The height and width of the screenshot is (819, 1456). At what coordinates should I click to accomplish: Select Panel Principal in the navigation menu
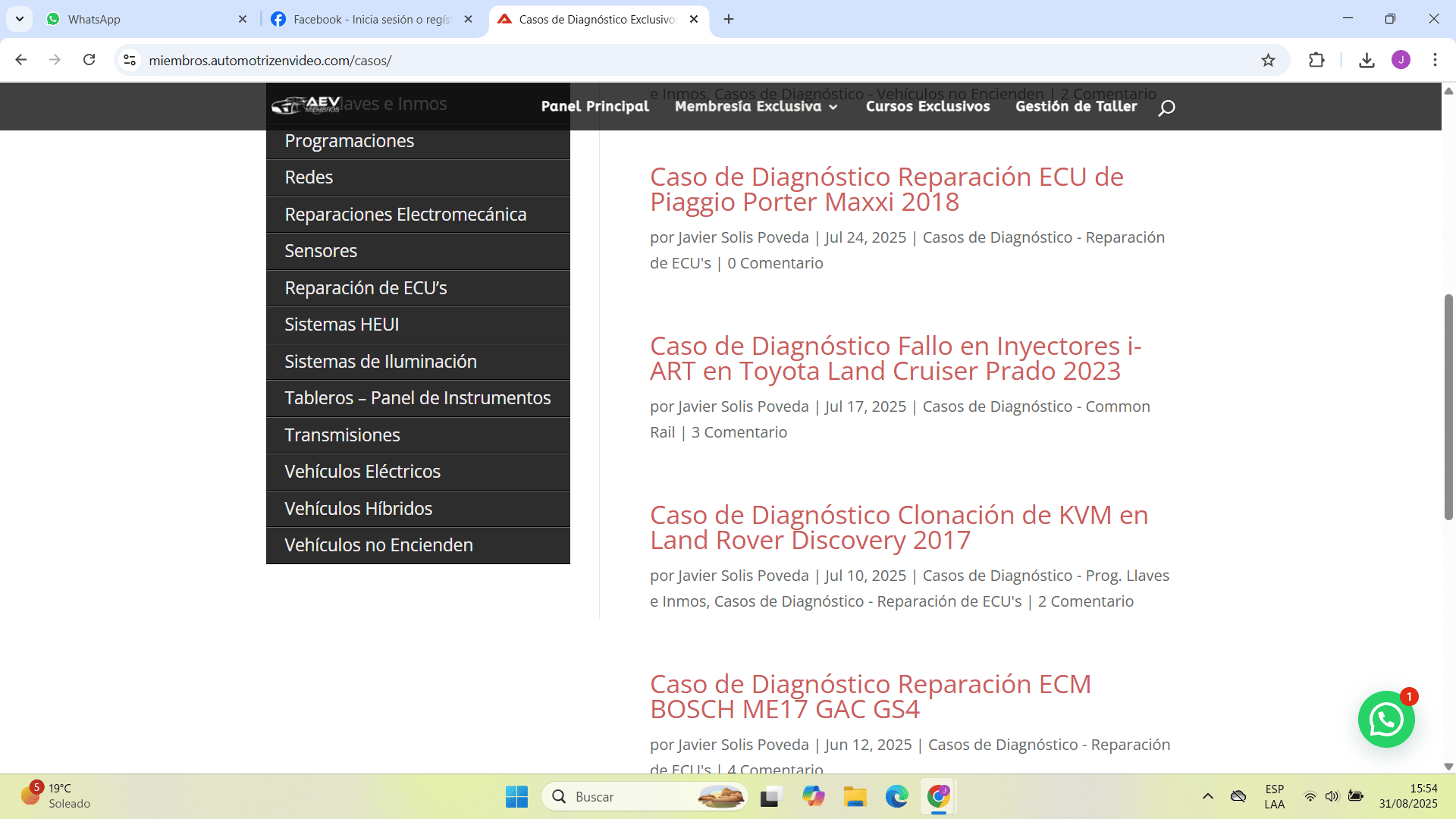point(594,107)
